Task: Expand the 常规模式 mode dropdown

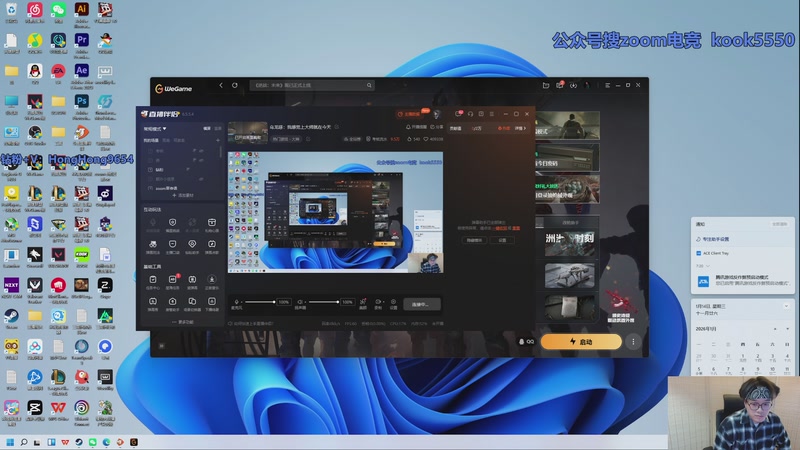Action: coord(156,128)
